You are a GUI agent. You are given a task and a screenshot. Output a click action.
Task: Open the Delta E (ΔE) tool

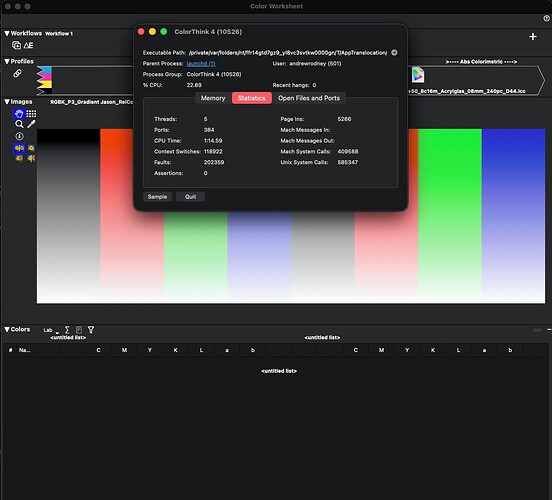click(x=29, y=45)
